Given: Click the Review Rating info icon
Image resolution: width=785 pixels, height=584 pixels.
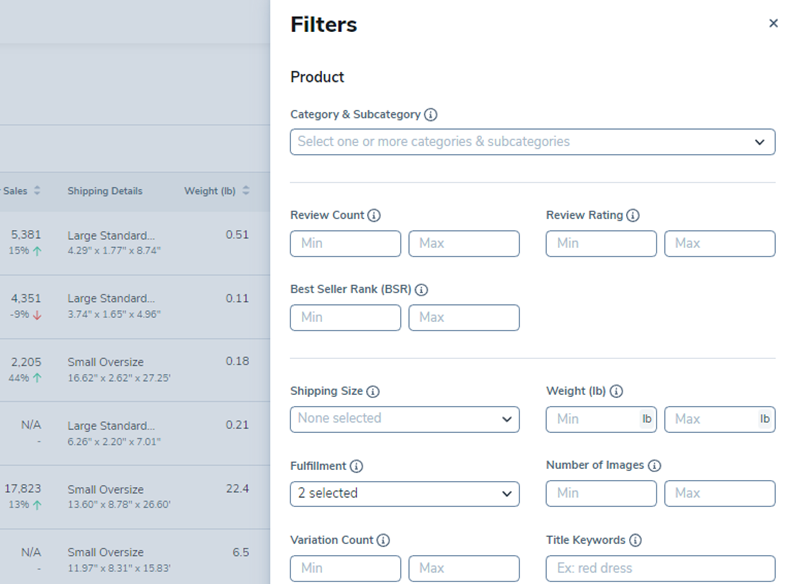Looking at the screenshot, I should click(633, 215).
